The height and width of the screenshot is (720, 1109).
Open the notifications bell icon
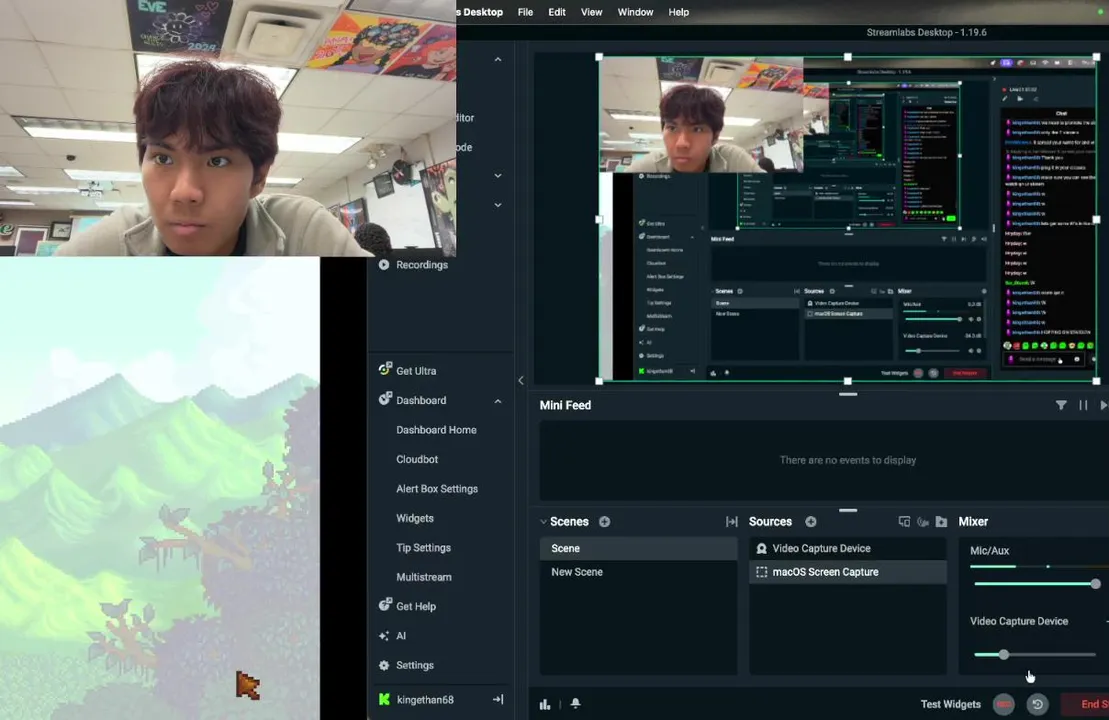[576, 703]
